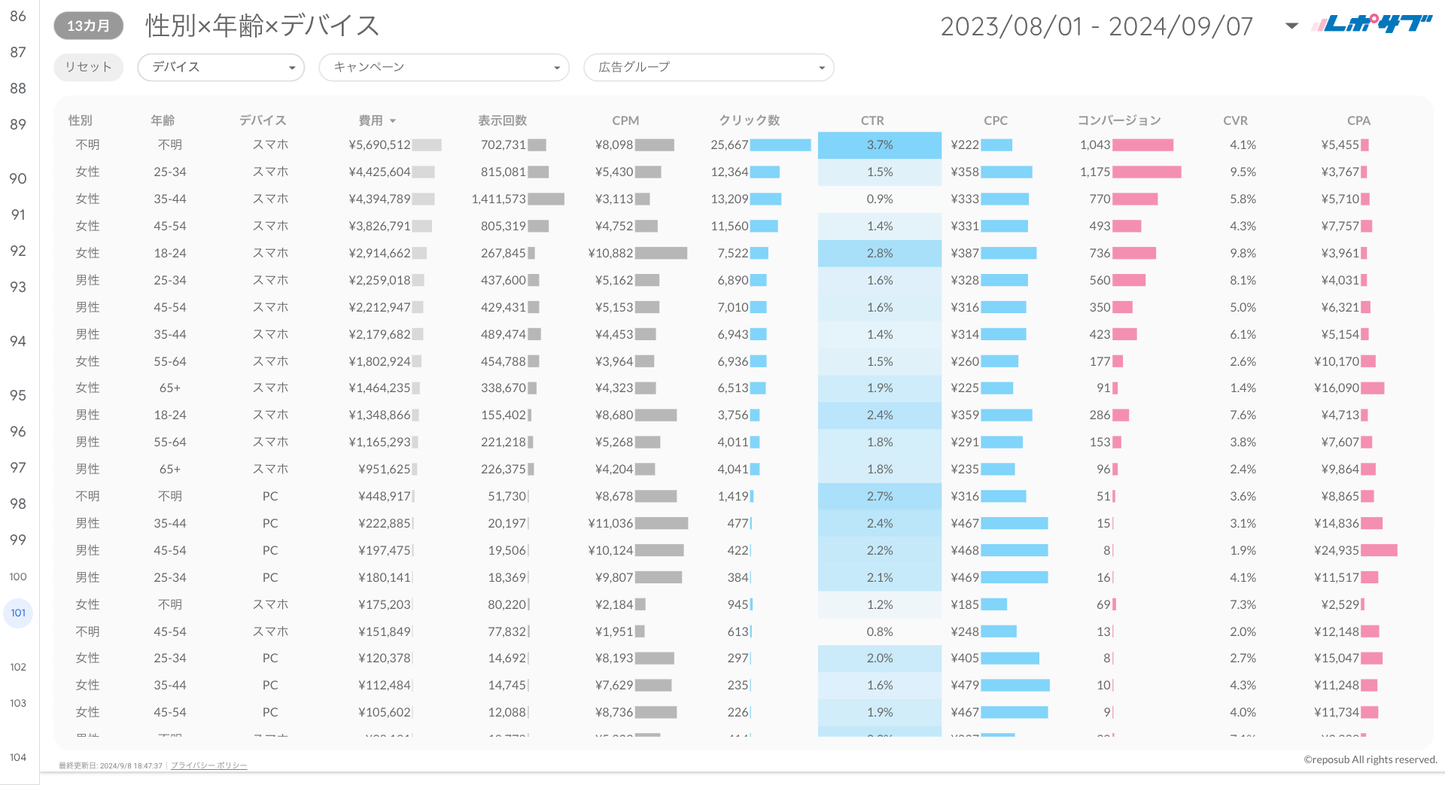
Task: Open the プライバシー ポリシー link
Action: (208, 765)
